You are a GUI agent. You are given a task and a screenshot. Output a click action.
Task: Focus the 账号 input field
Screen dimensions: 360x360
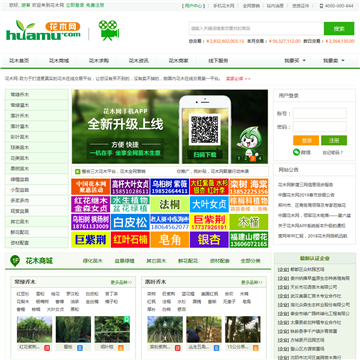coord(320,113)
